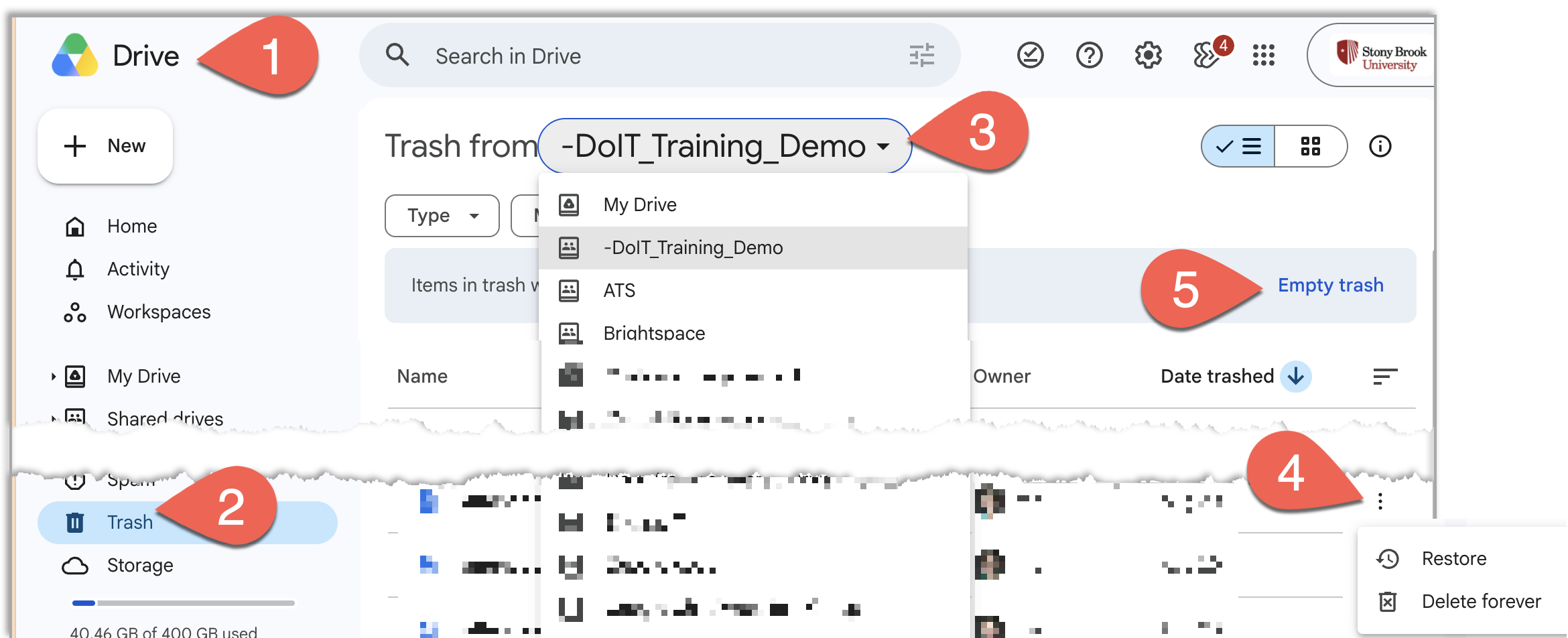Image resolution: width=1568 pixels, height=638 pixels.
Task: Switch to grid layout
Action: 1311,146
